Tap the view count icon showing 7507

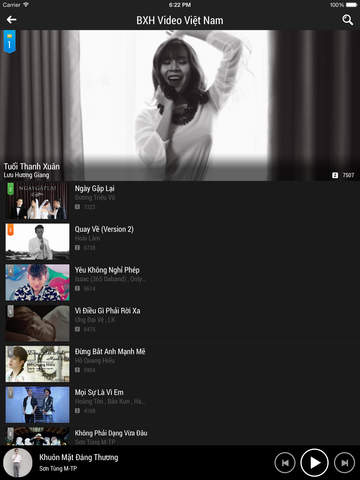pyautogui.click(x=335, y=175)
